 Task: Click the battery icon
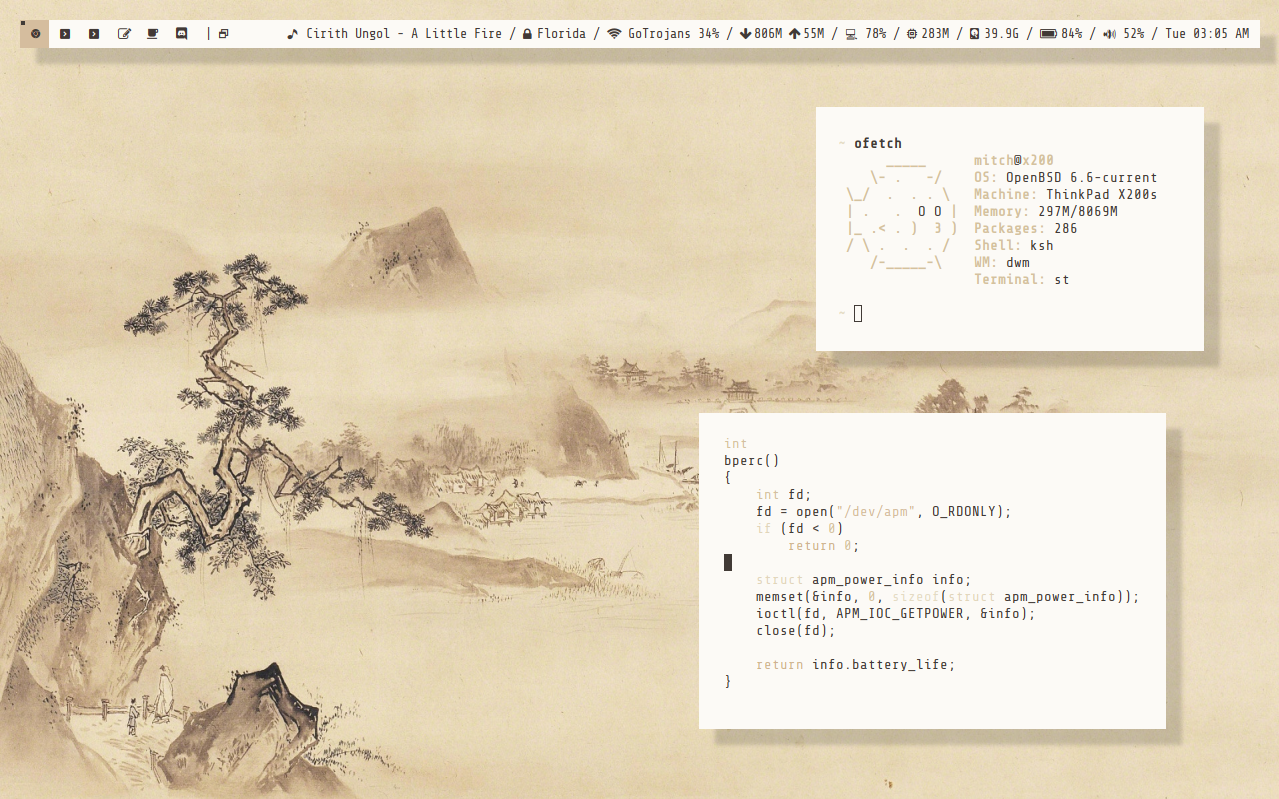point(1048,34)
